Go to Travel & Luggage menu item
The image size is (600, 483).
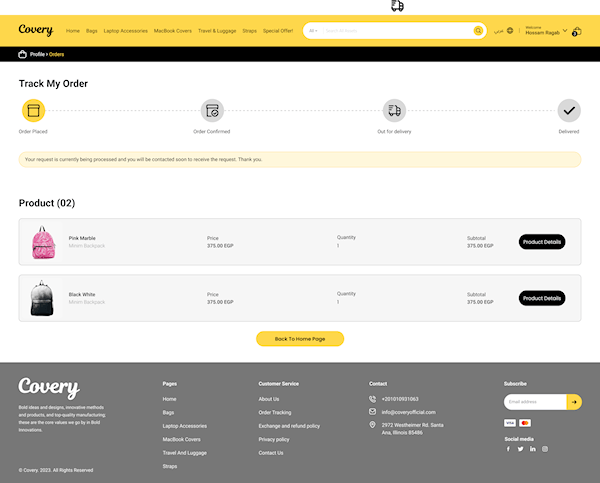point(217,31)
